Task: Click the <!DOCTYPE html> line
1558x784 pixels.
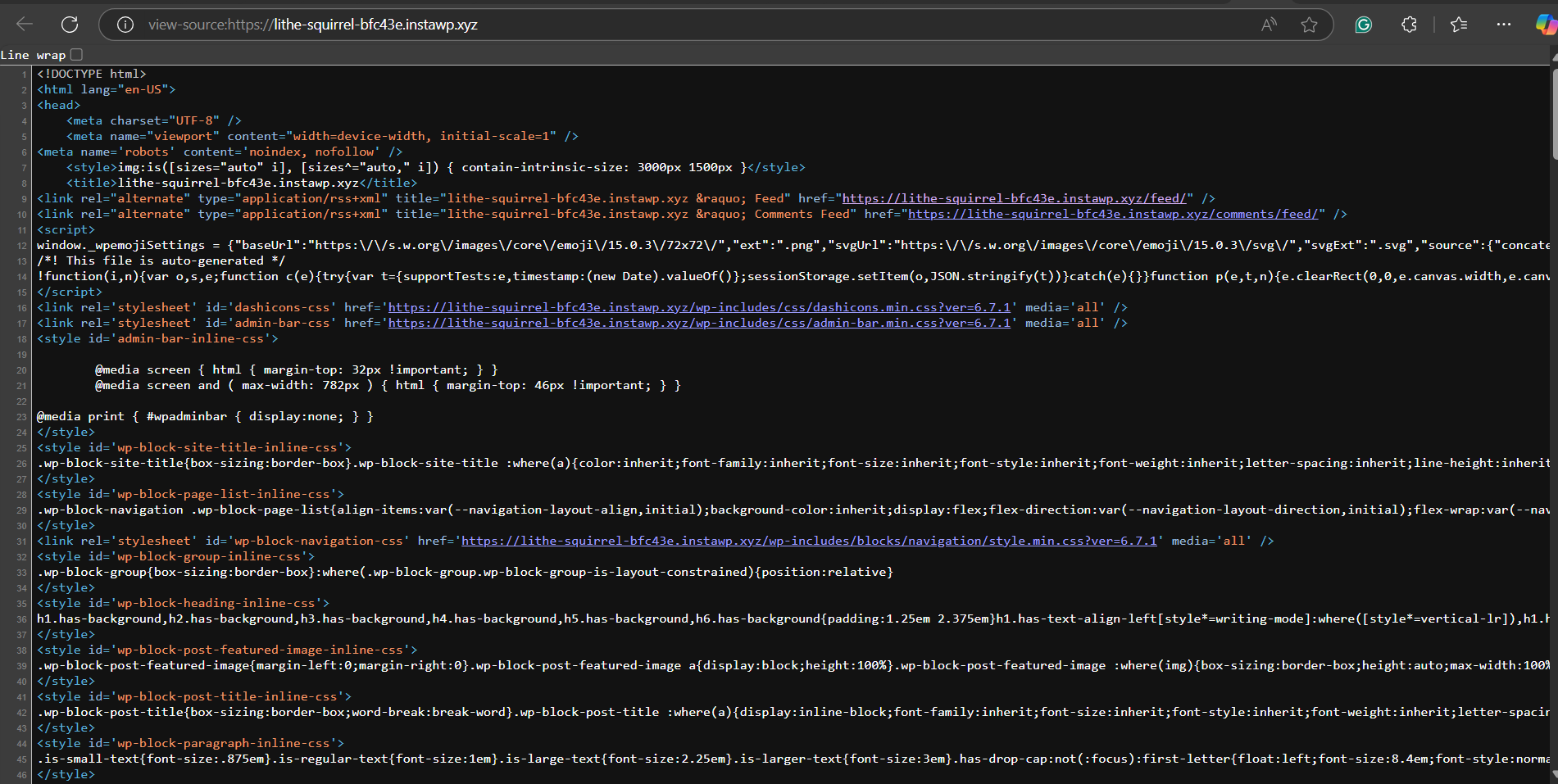Action: click(x=92, y=74)
